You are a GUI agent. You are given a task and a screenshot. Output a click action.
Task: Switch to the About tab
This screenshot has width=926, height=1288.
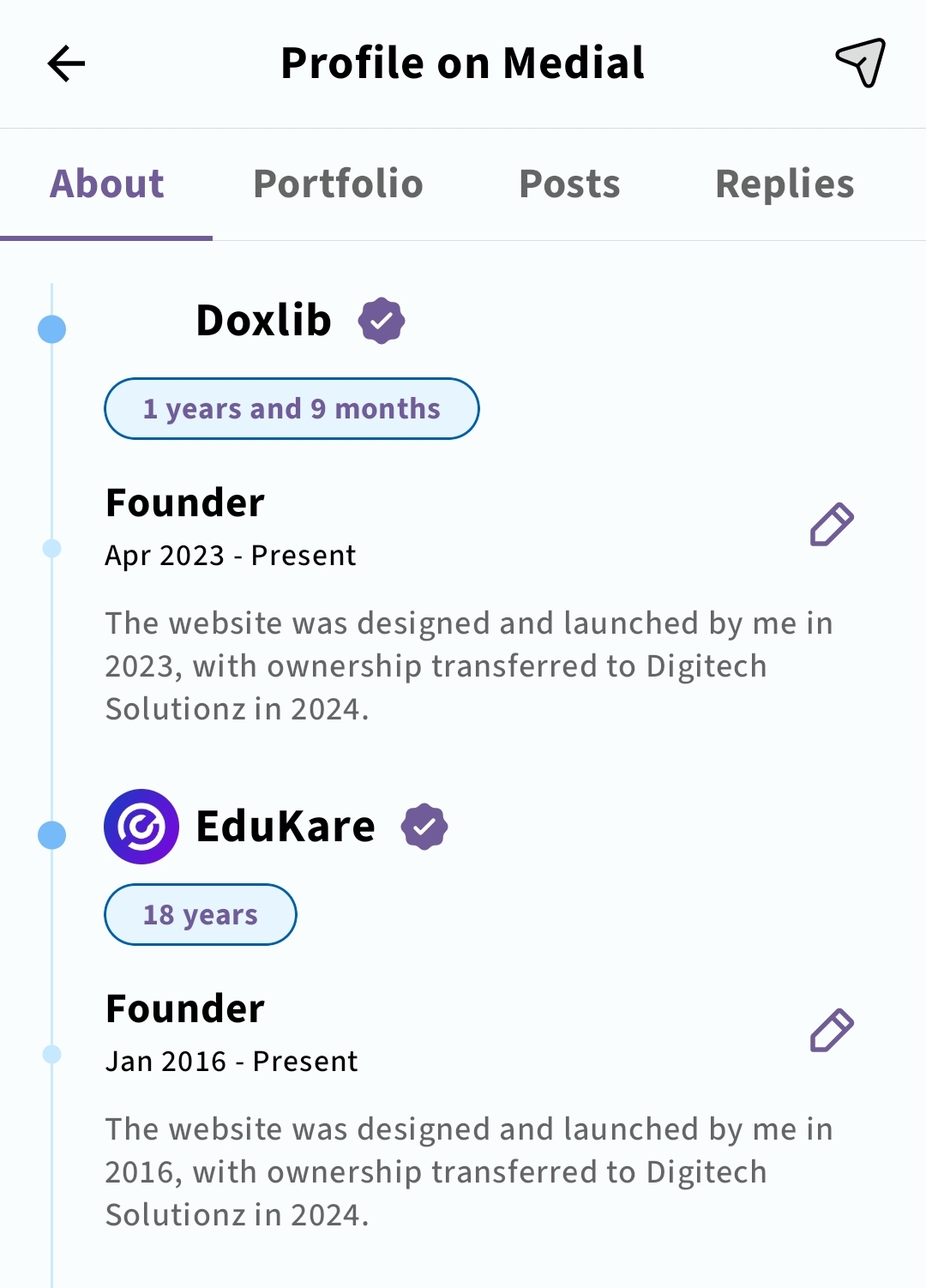click(x=106, y=184)
